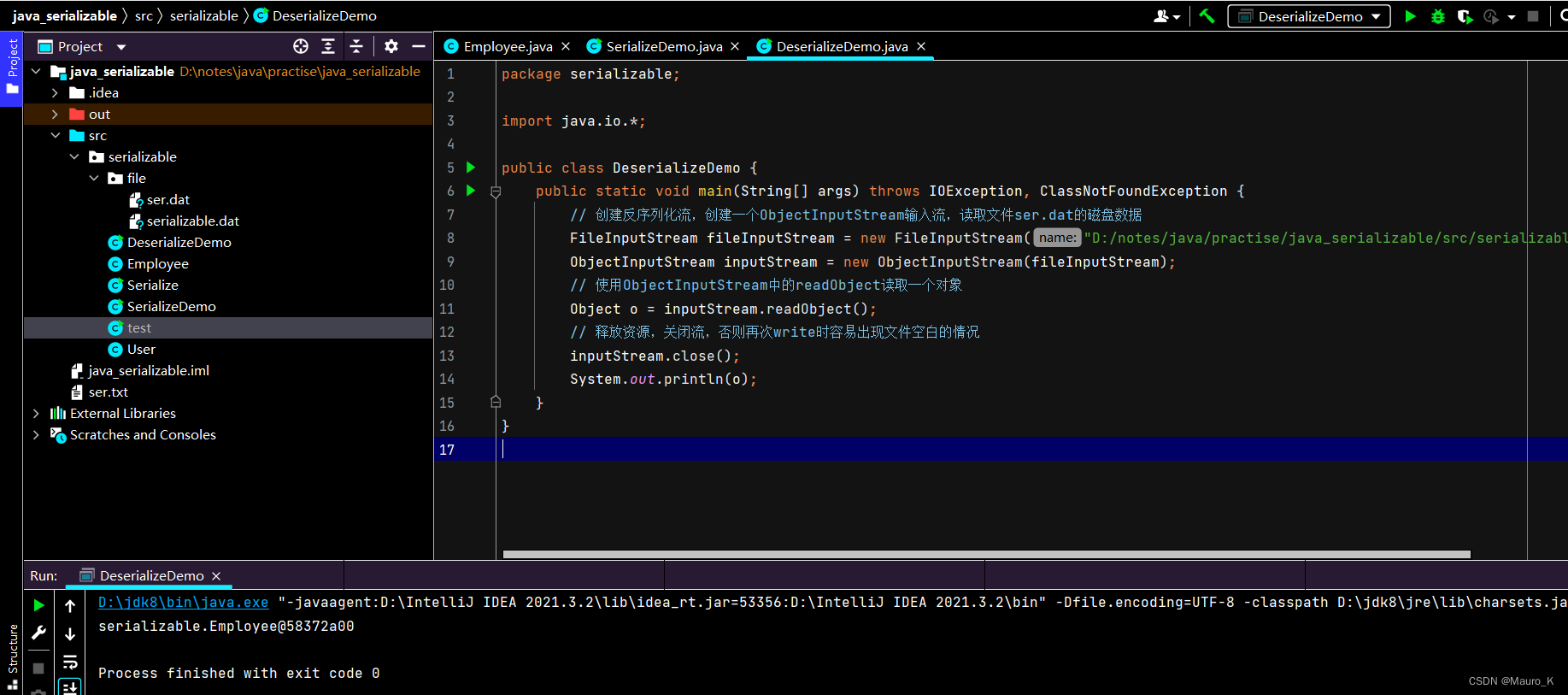Screen dimensions: 1568x695
Task: Open the D:\jdk8\bin\java.exe link
Action: (x=183, y=602)
